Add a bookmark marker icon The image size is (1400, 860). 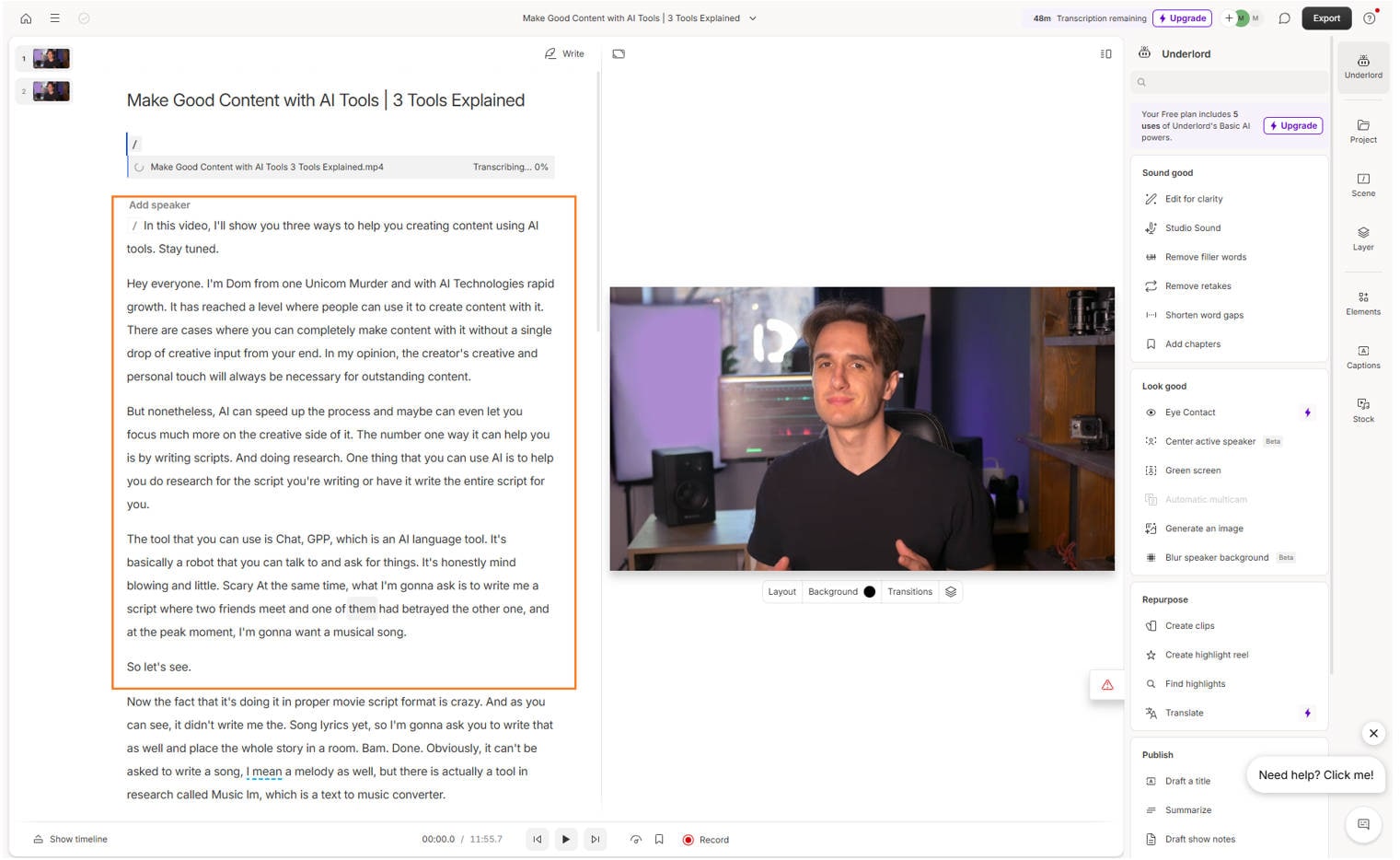(659, 840)
